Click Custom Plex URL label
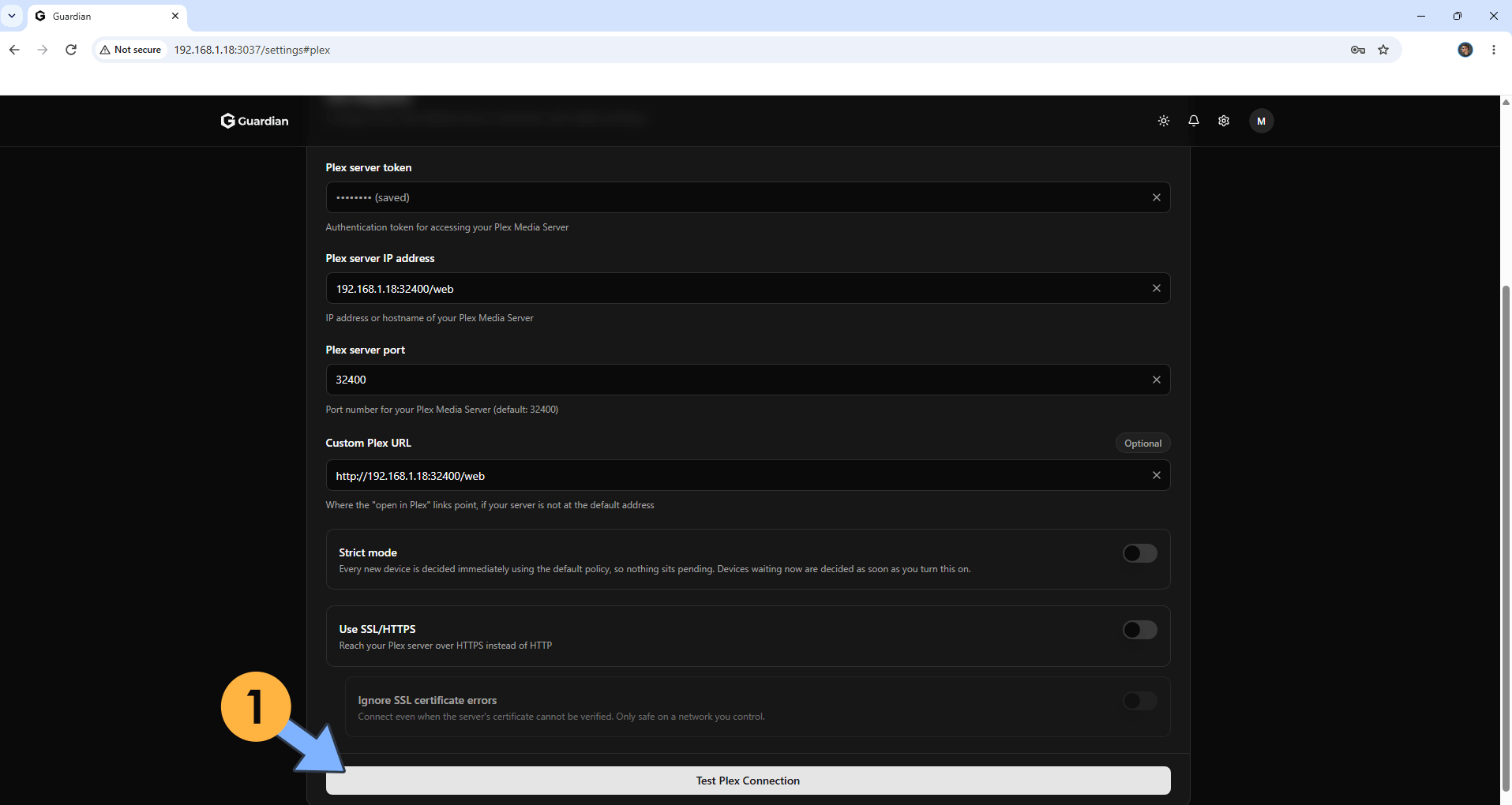1512x805 pixels. tap(368, 443)
